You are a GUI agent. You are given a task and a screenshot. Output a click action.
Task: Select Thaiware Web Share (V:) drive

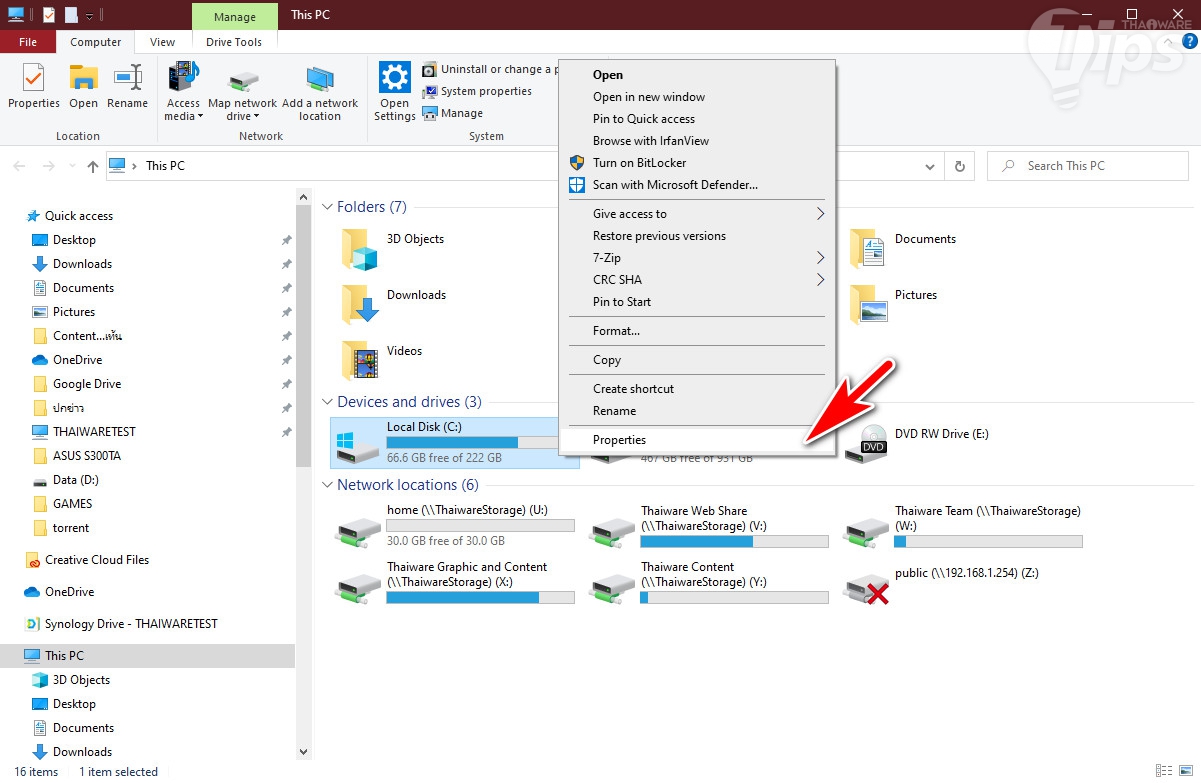click(x=710, y=526)
